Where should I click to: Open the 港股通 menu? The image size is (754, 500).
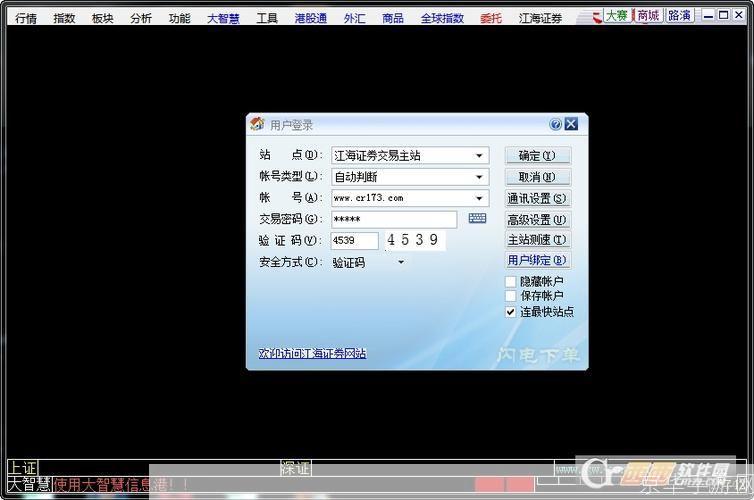coord(311,18)
